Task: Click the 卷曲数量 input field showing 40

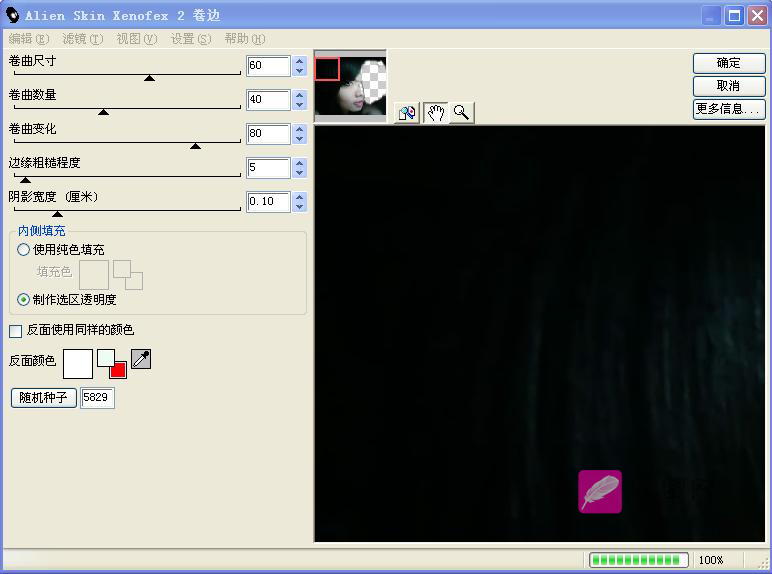Action: [x=268, y=99]
